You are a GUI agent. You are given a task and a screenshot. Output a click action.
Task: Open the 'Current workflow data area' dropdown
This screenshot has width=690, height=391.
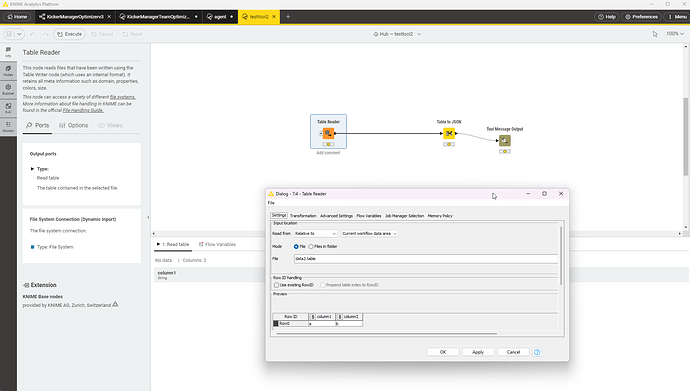tap(369, 234)
